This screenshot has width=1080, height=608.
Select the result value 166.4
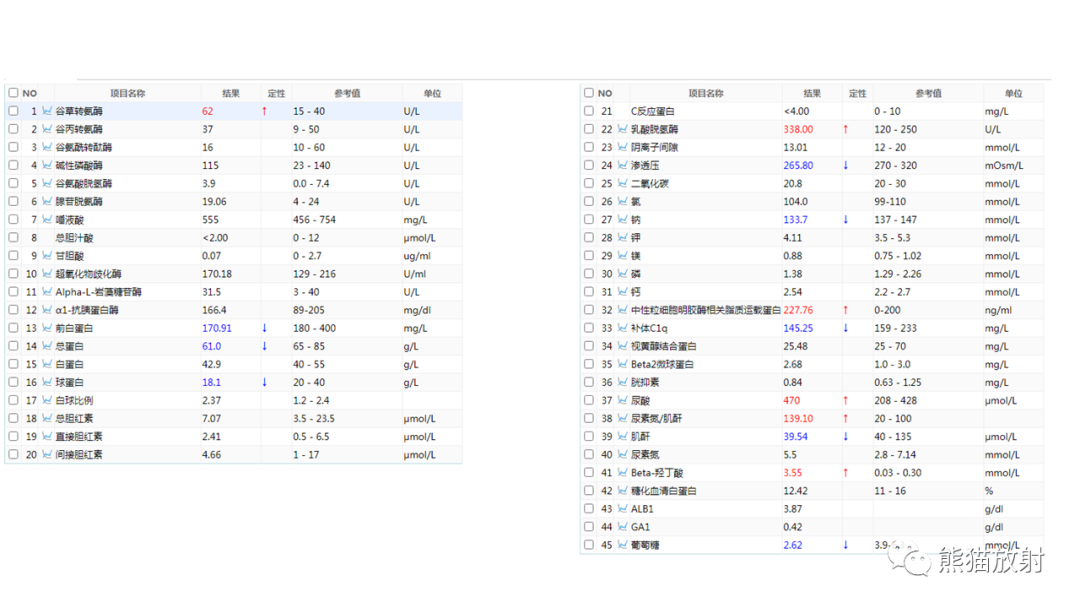[214, 310]
